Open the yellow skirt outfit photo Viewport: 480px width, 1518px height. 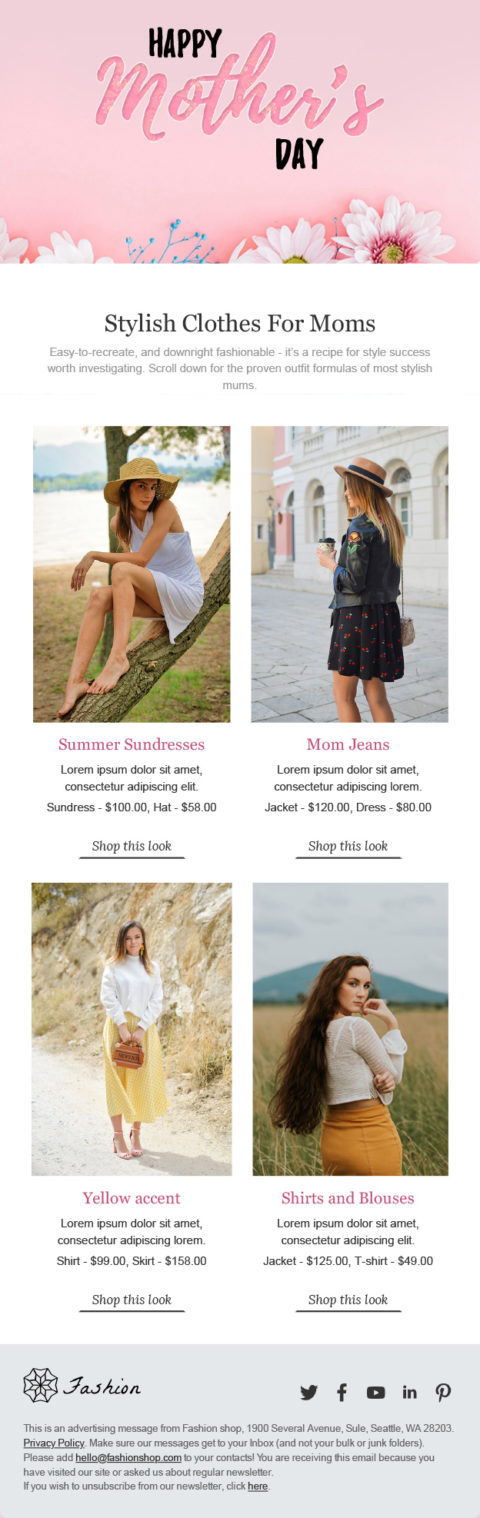(131, 1029)
